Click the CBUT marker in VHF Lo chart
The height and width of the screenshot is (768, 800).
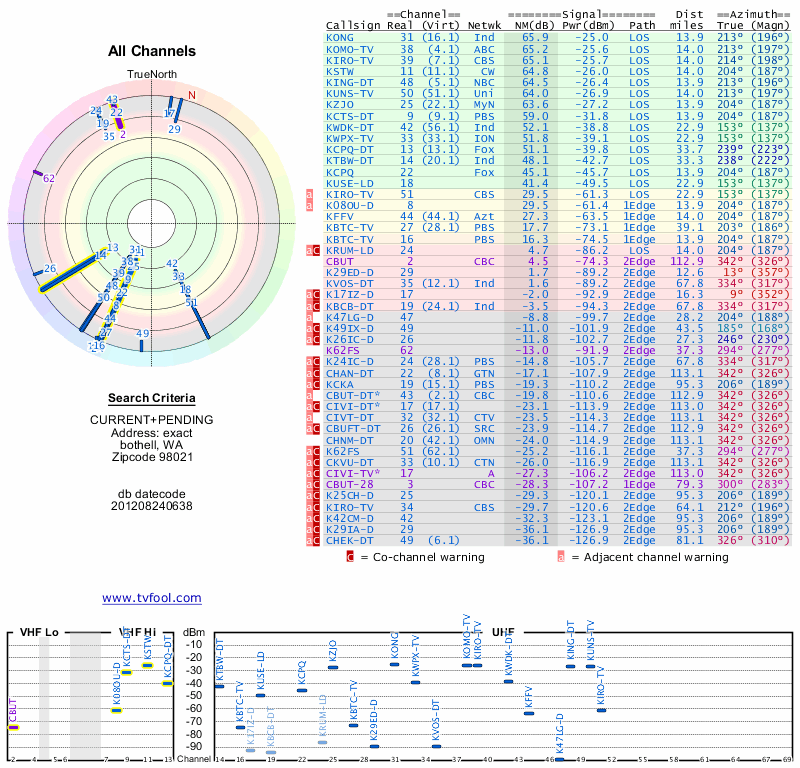[14, 727]
